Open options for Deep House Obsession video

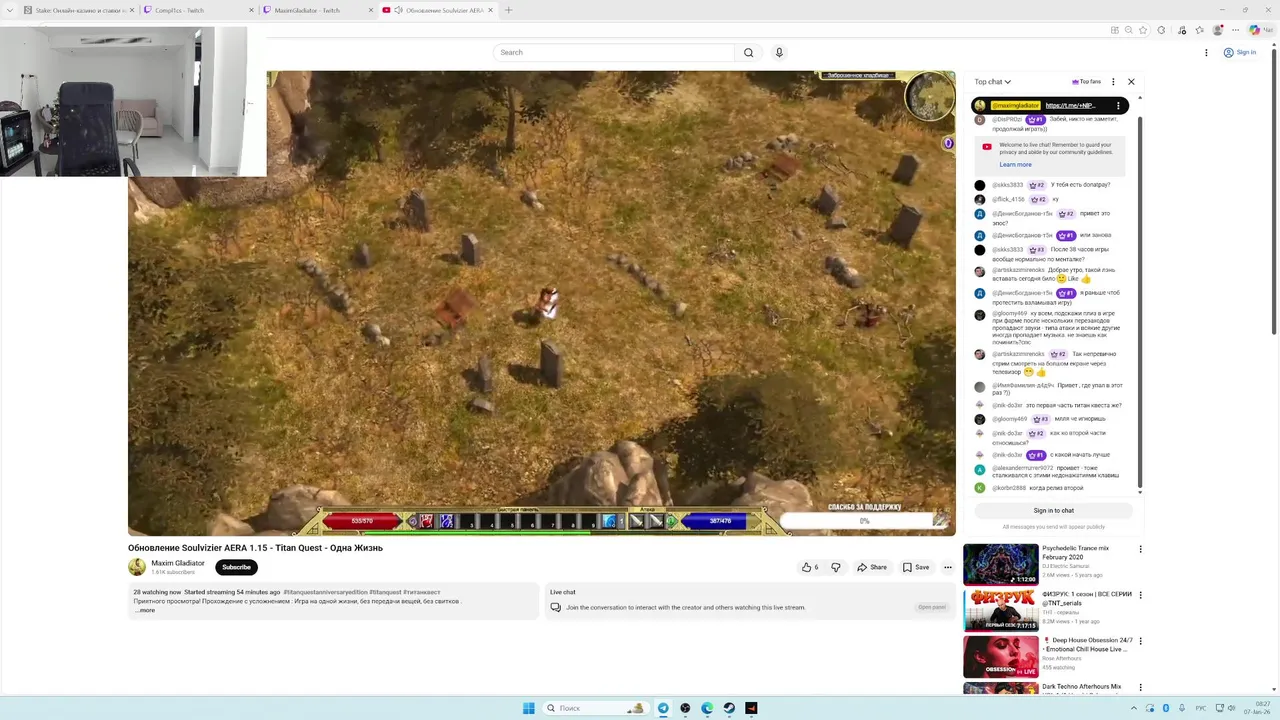point(1140,641)
